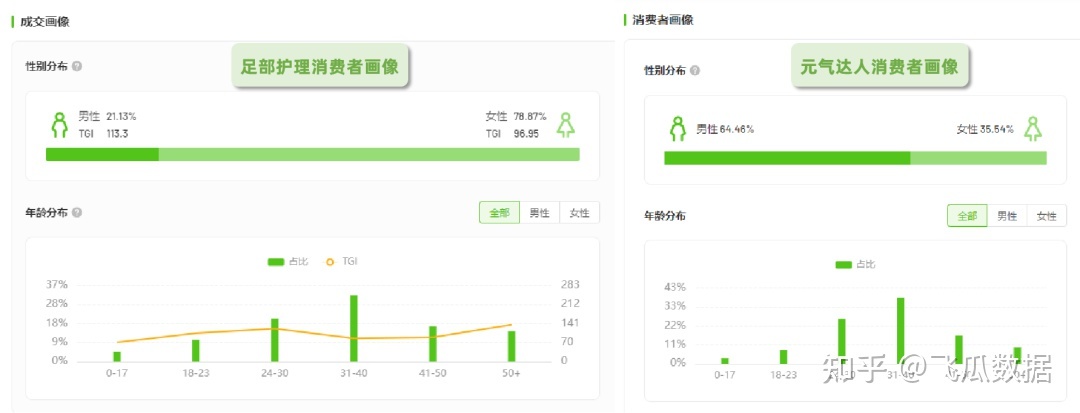1080x413 pixels.
Task: Click female figure icon in 足部护理 panel
Action: (566, 125)
